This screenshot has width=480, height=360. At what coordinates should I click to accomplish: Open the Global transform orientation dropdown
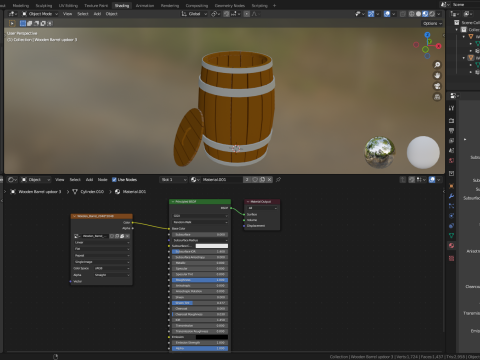pyautogui.click(x=194, y=14)
